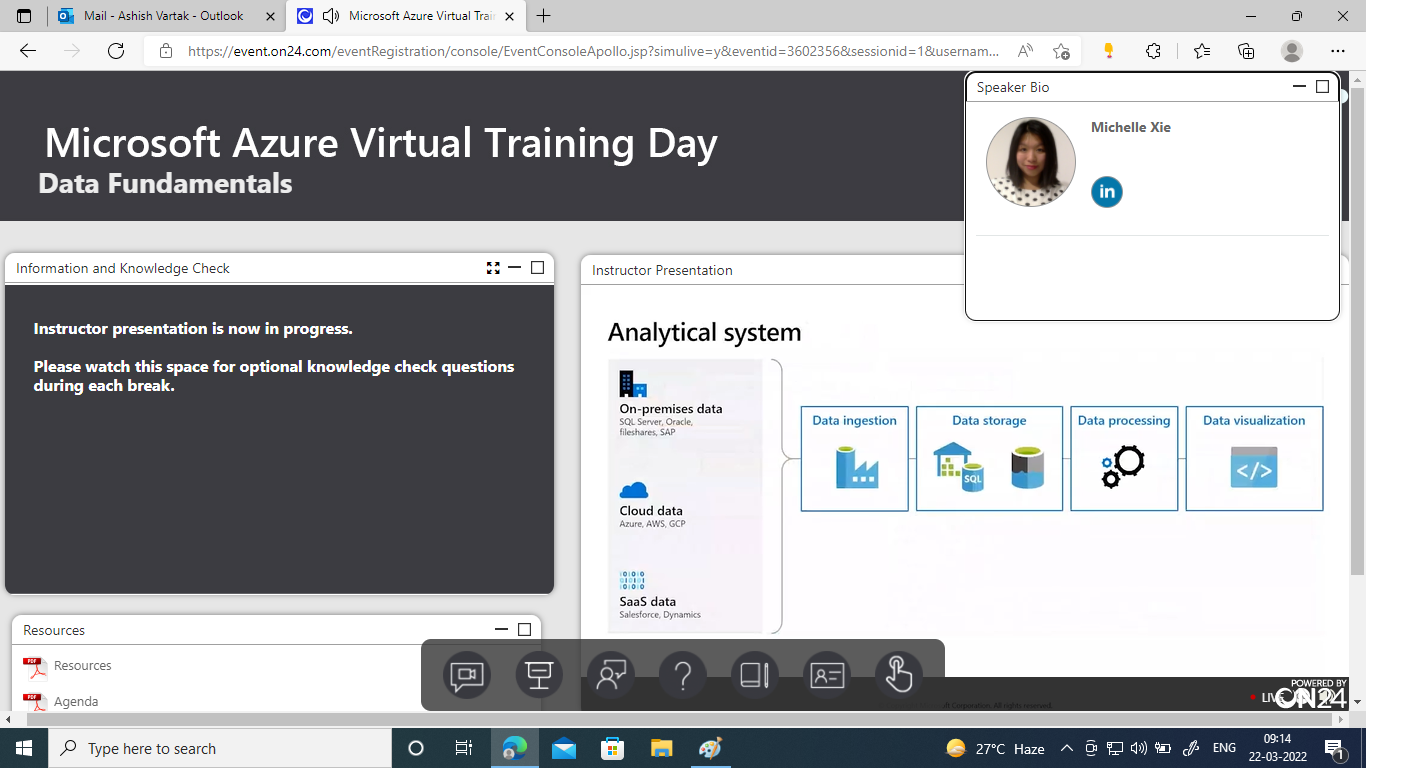Open the 27°C Haze weather widget
This screenshot has width=1408, height=768.
pos(995,748)
